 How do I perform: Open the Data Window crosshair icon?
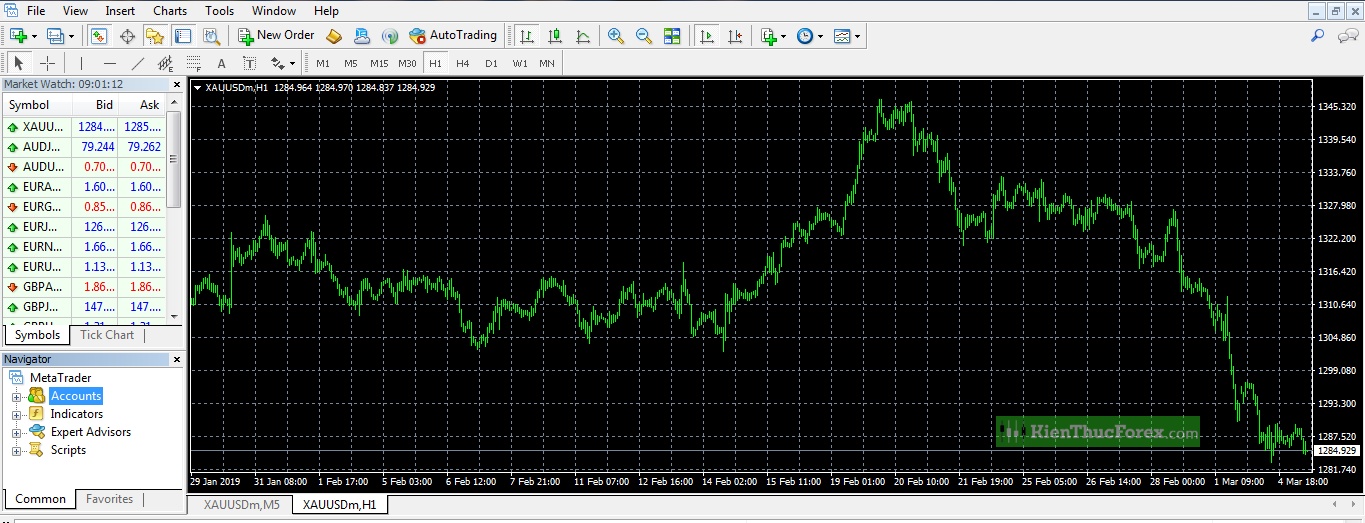[127, 36]
